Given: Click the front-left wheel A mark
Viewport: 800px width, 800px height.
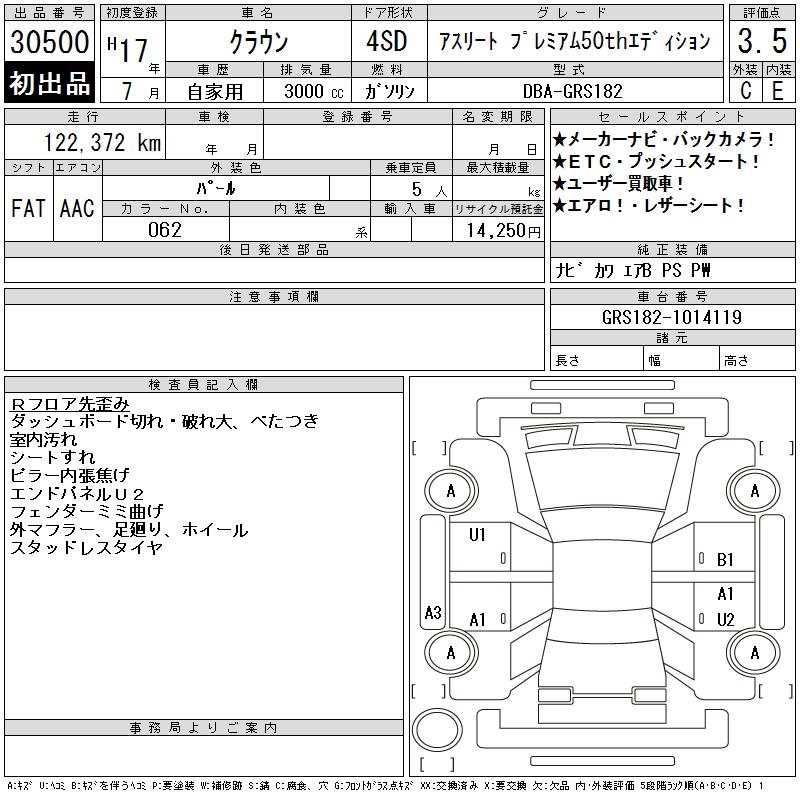Looking at the screenshot, I should pyautogui.click(x=451, y=491).
